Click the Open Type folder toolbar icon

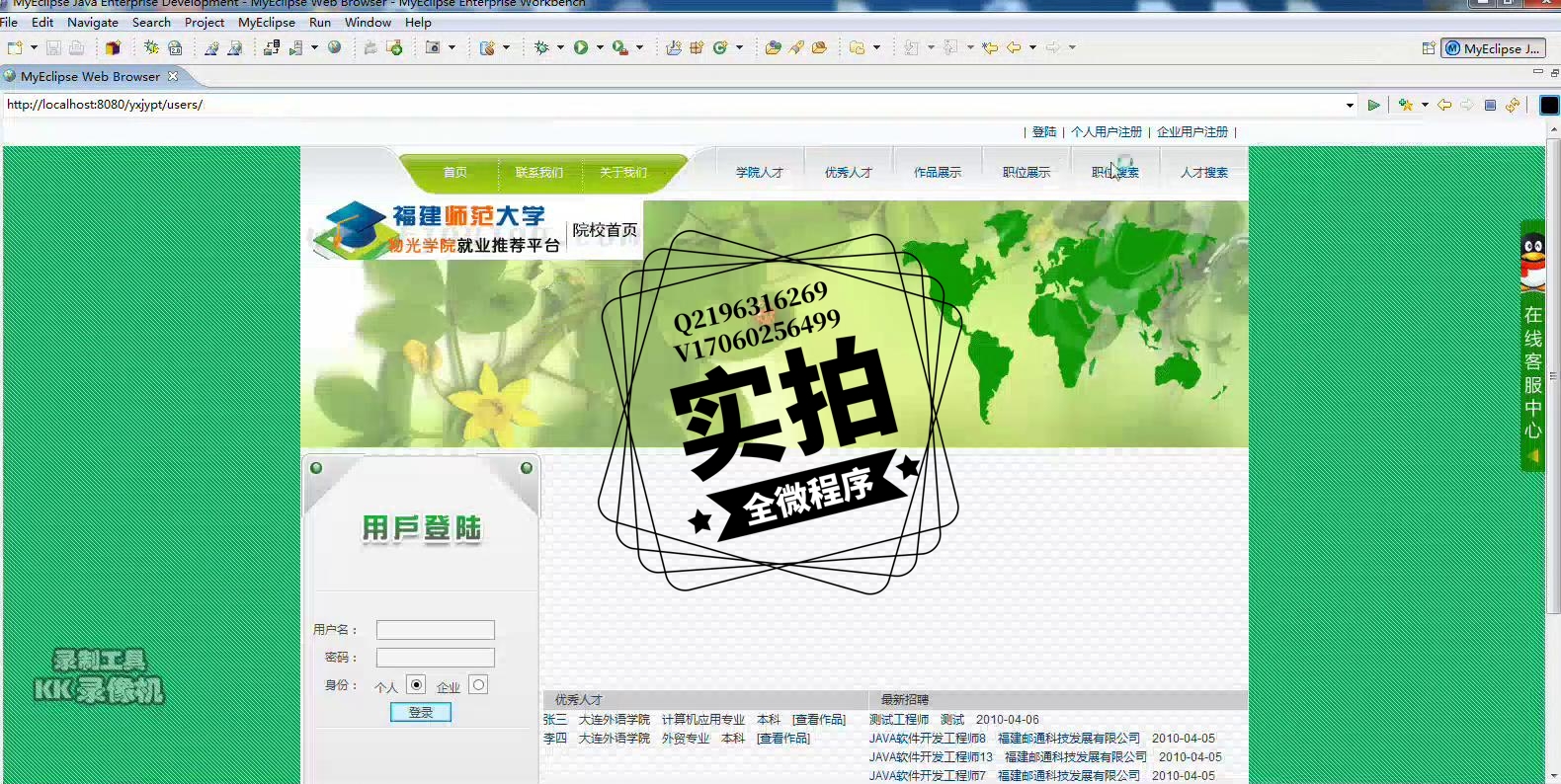[x=773, y=47]
